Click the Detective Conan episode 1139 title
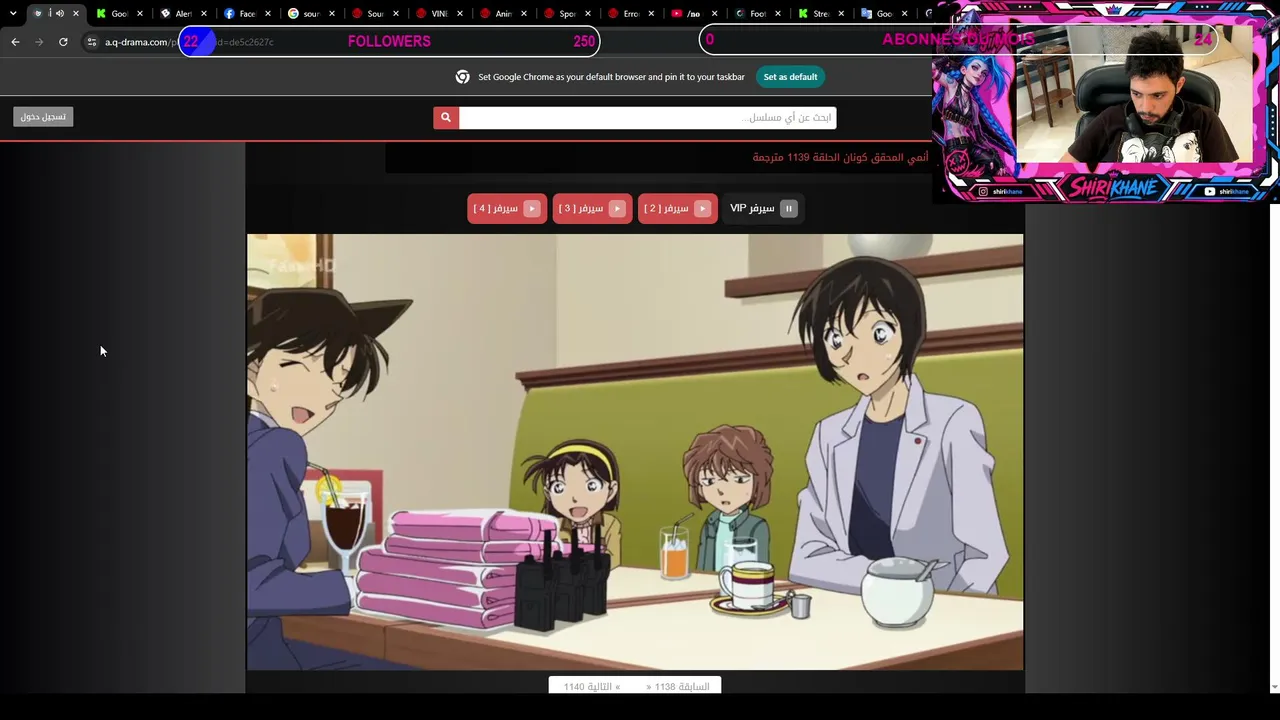Image resolution: width=1280 pixels, height=720 pixels. 840,158
